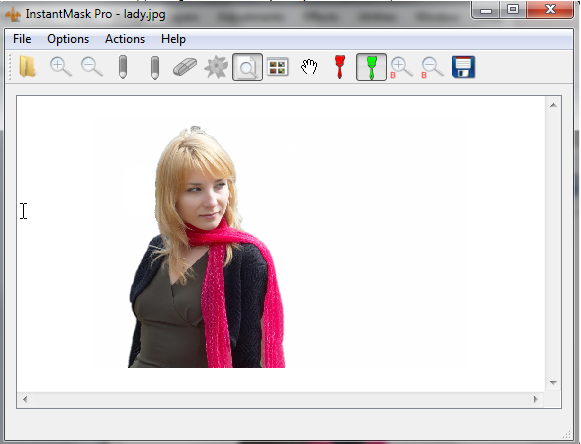Click the horizontal scrollbar left arrow
Viewport: 581px width, 444px height.
coord(25,399)
